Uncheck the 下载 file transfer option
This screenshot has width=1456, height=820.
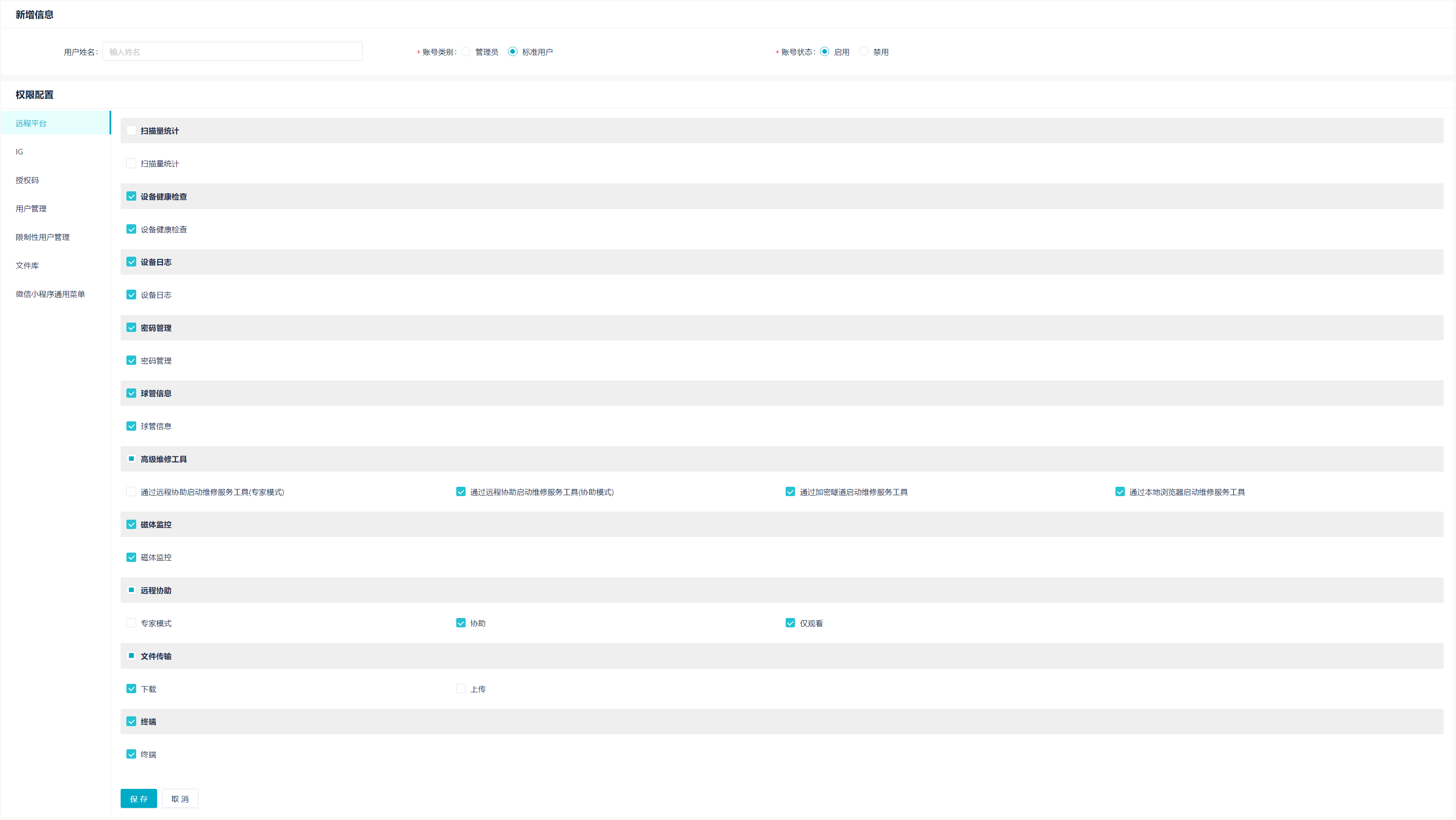tap(131, 688)
